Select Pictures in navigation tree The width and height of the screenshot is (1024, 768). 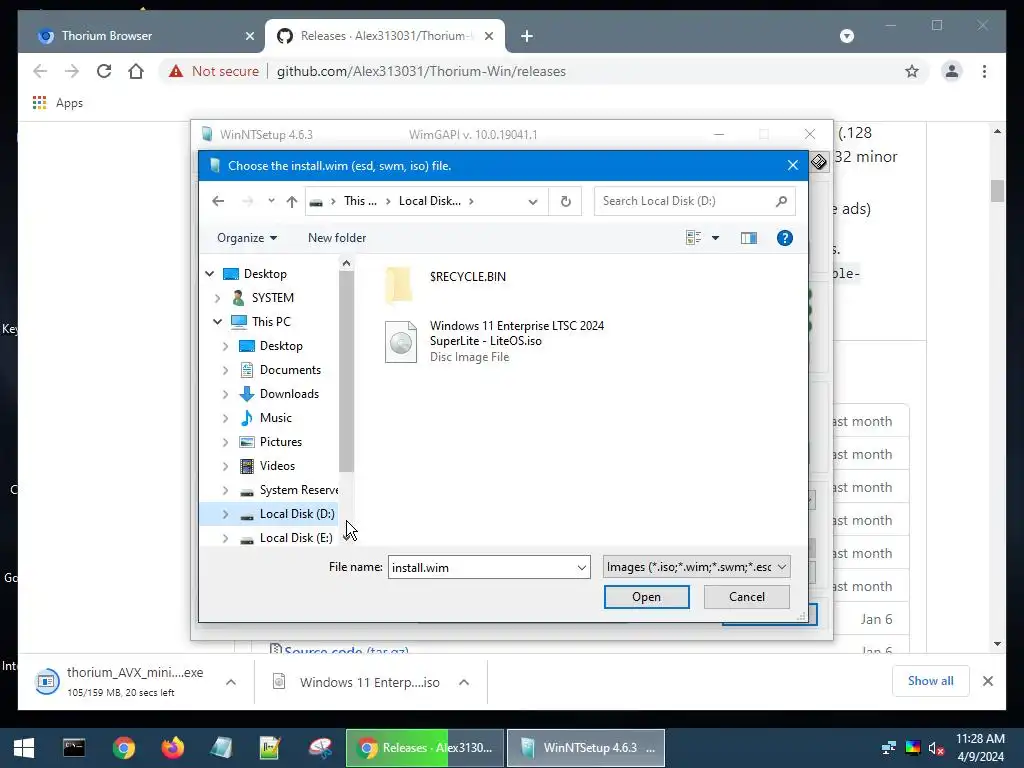(281, 442)
